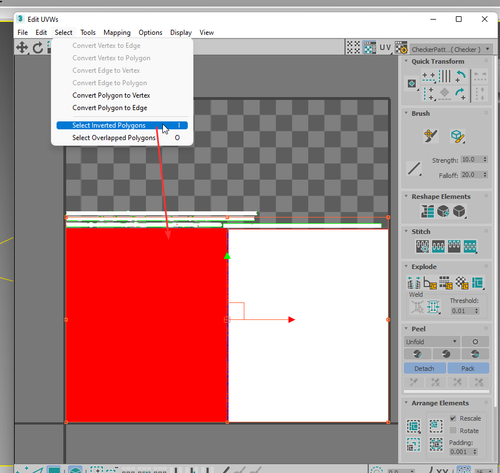500x473 pixels.
Task: Enable the Rescale checkbox
Action: tap(453, 418)
